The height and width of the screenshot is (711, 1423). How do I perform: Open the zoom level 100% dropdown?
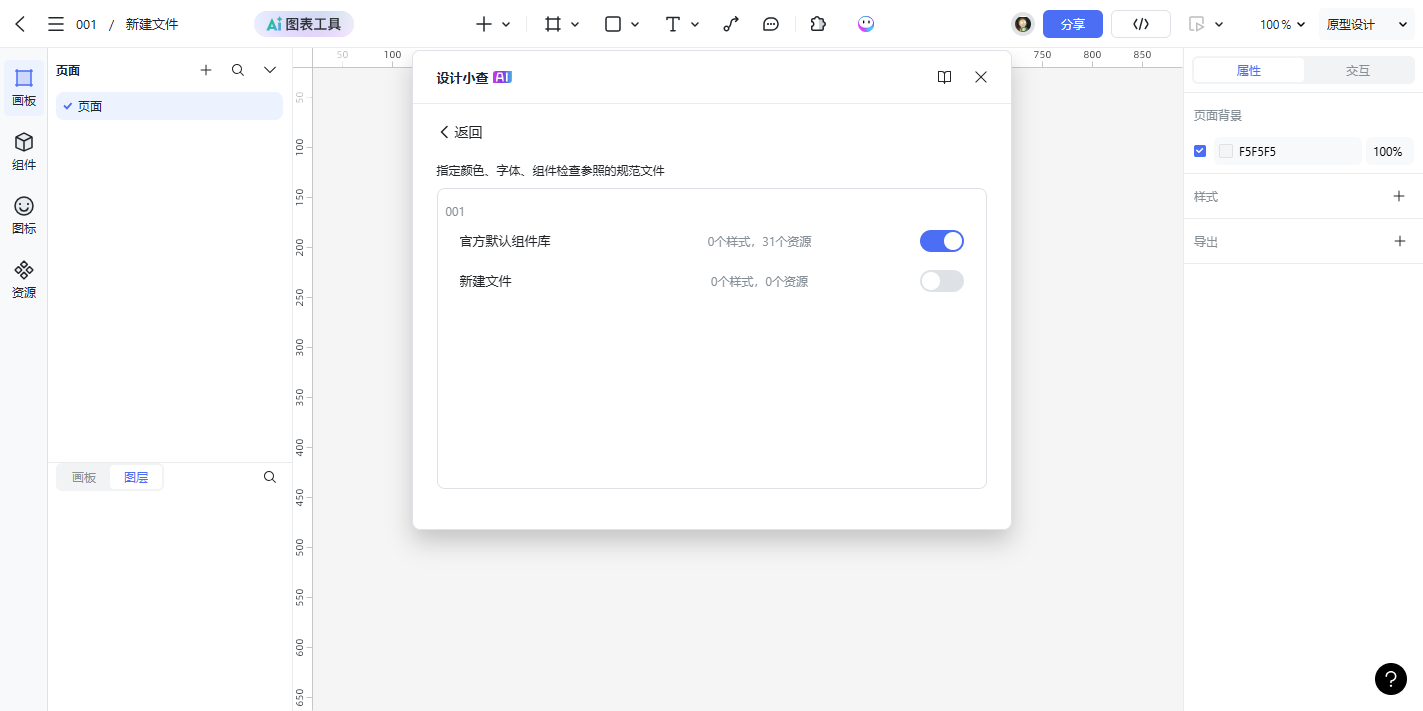(1281, 23)
